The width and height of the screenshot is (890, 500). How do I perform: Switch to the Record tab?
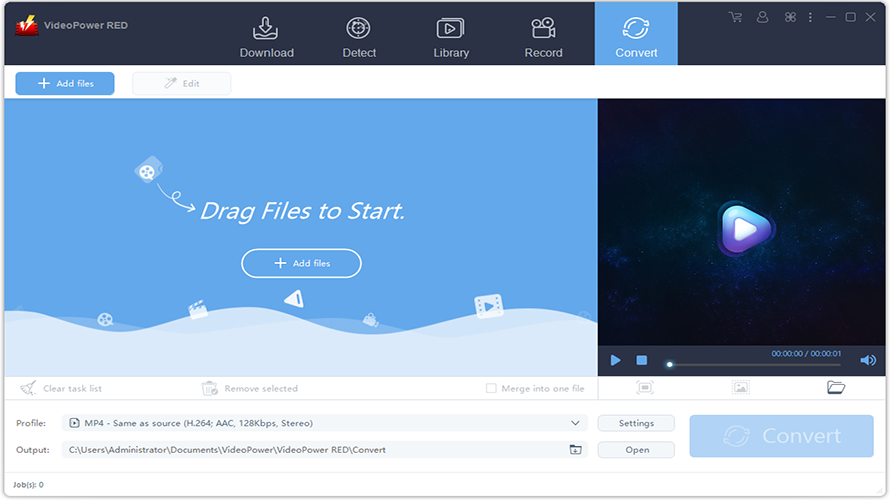coord(543,37)
